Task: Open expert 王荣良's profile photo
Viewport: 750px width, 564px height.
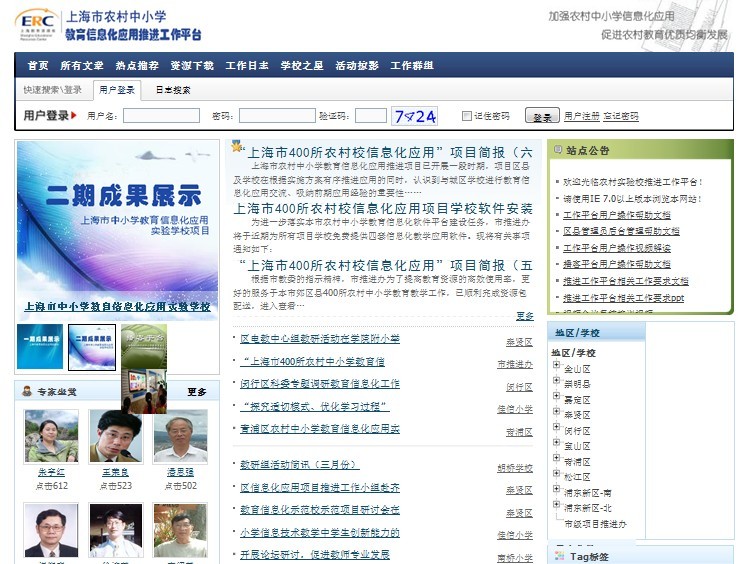Action: [x=116, y=436]
